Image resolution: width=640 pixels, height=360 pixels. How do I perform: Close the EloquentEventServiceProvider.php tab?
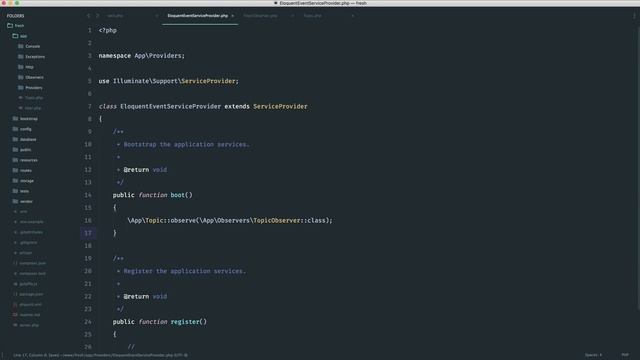tap(233, 16)
